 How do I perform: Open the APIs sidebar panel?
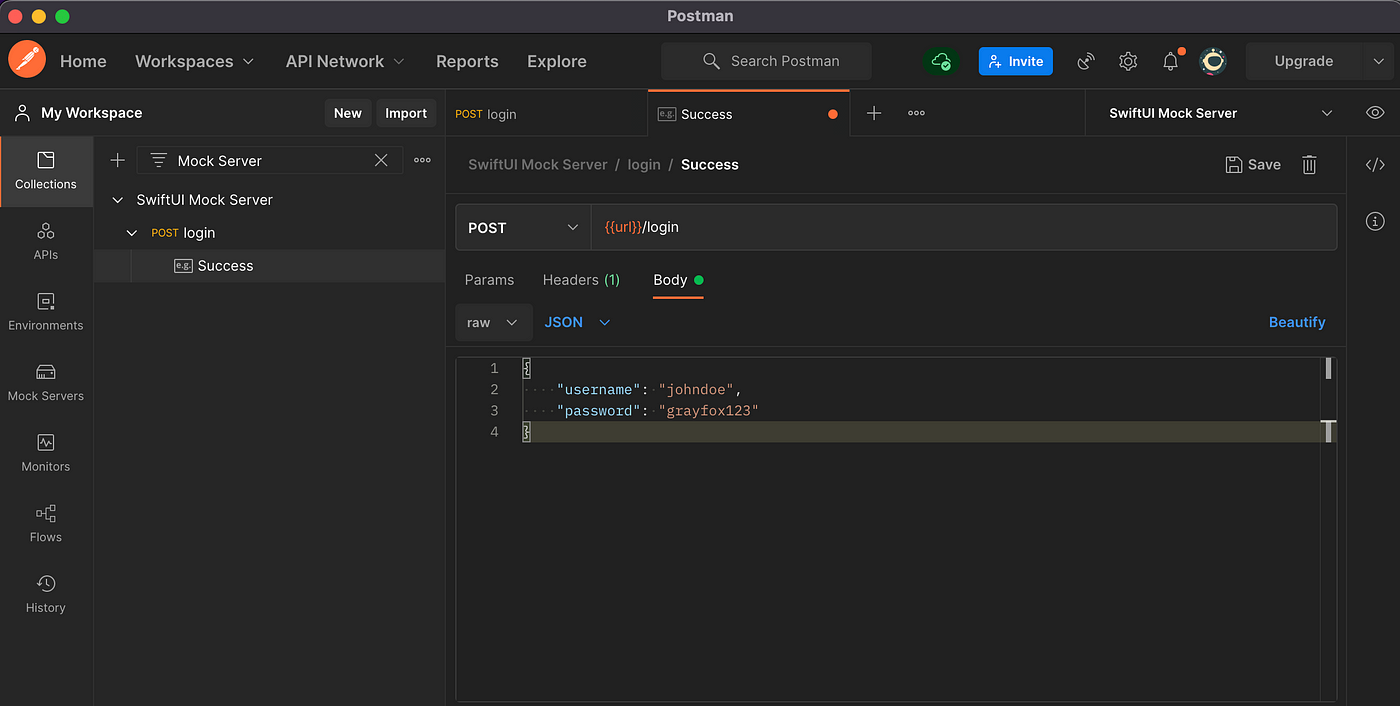(x=46, y=242)
